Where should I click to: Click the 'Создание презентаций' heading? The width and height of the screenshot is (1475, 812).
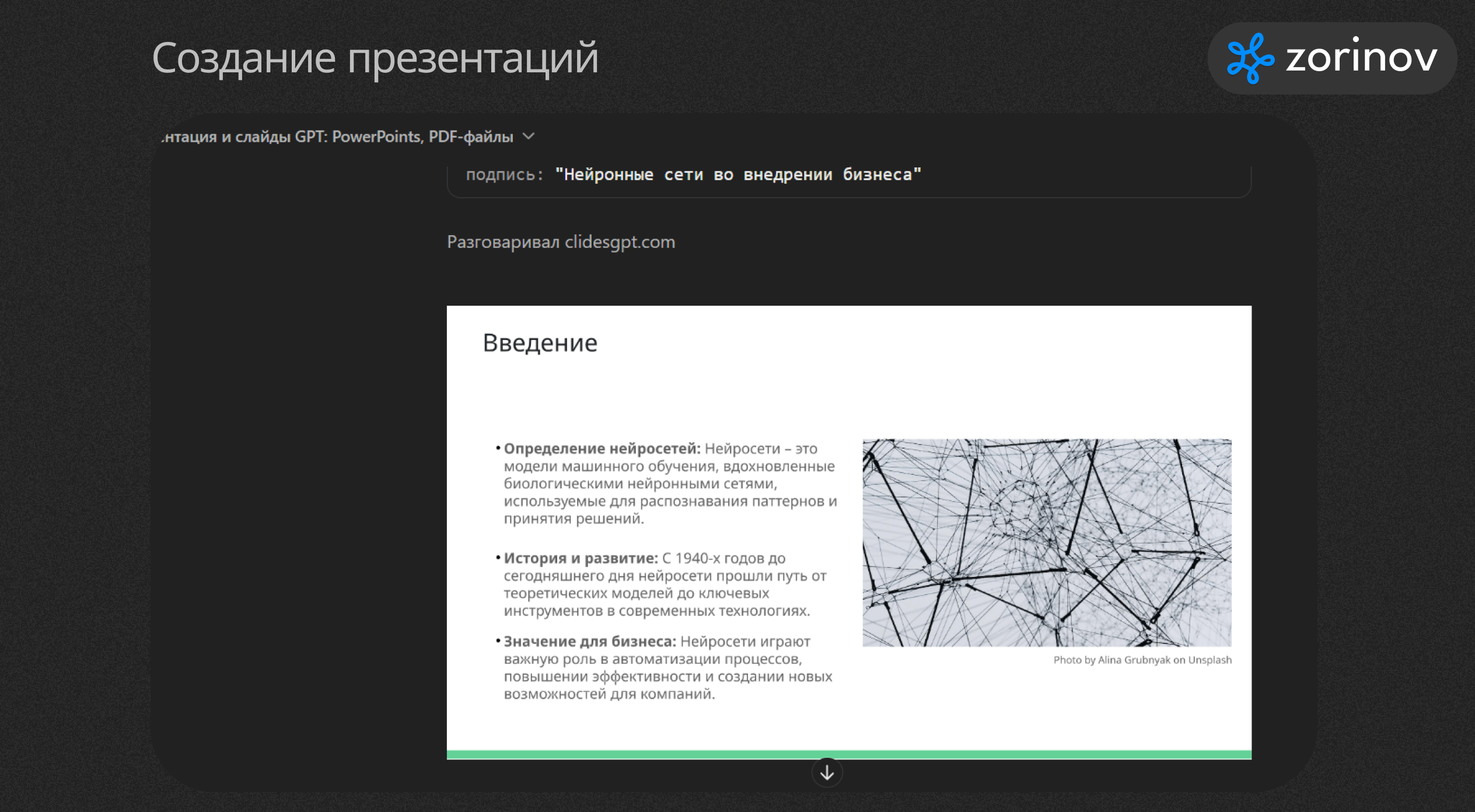click(x=375, y=58)
